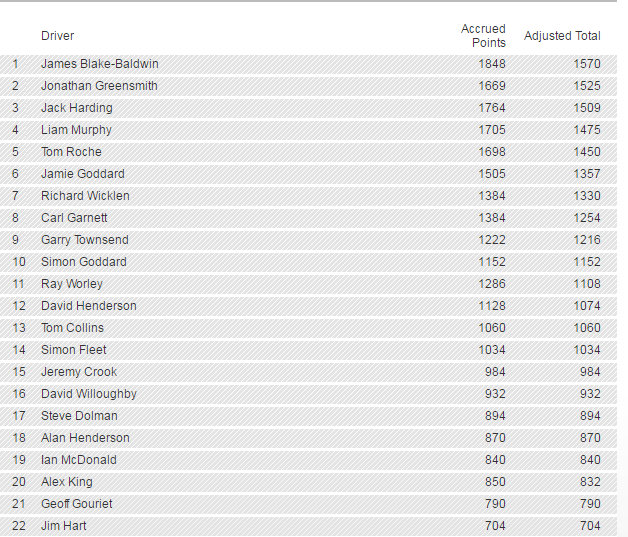
Task: Click Alex King's name
Action: point(69,482)
